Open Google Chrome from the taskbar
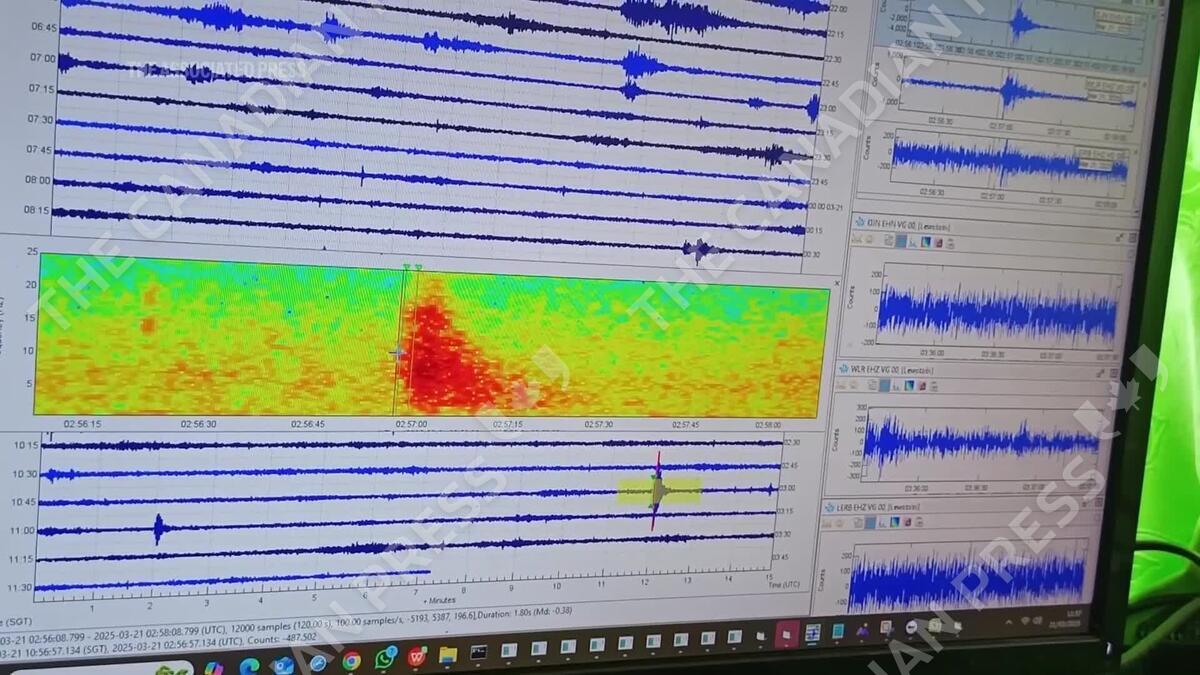This screenshot has width=1200, height=675. 351,660
